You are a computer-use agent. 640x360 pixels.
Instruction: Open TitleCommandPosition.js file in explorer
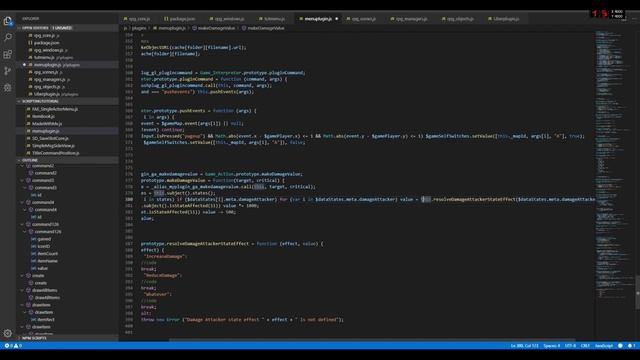[x=67, y=153]
